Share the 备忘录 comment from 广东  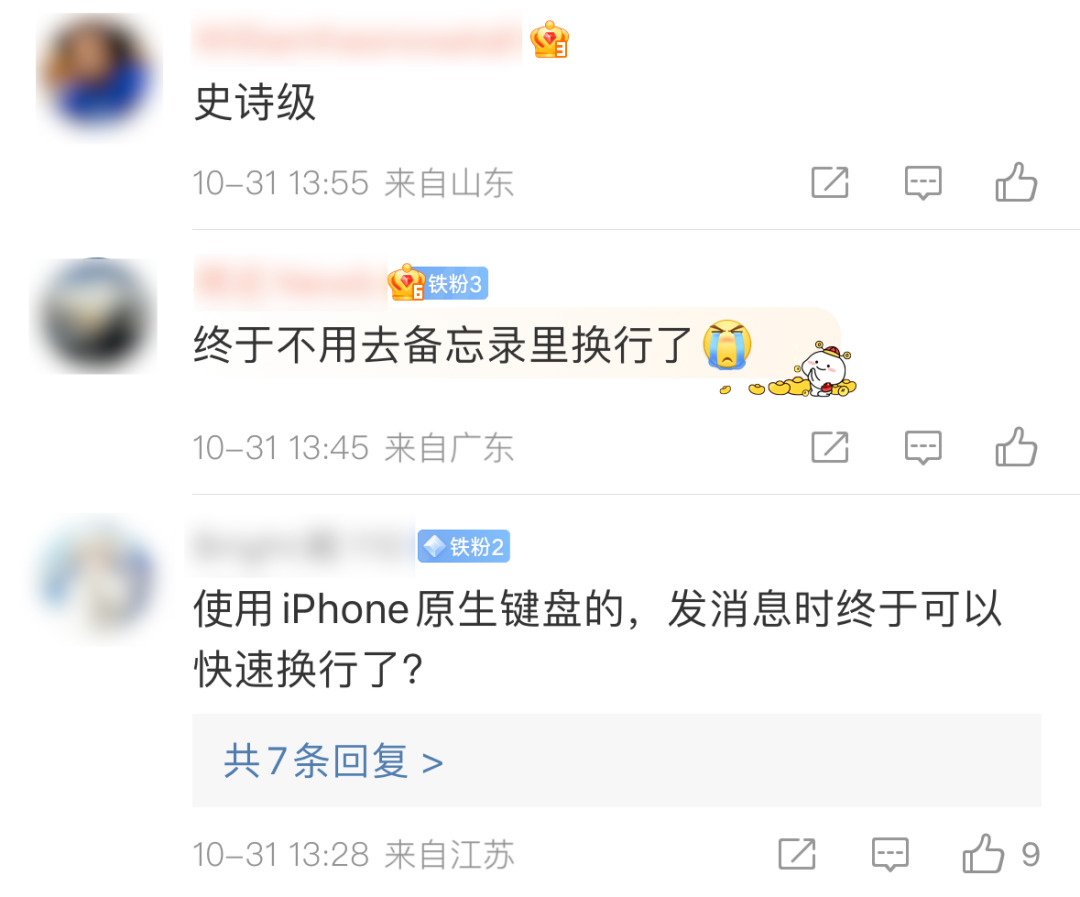[830, 447]
